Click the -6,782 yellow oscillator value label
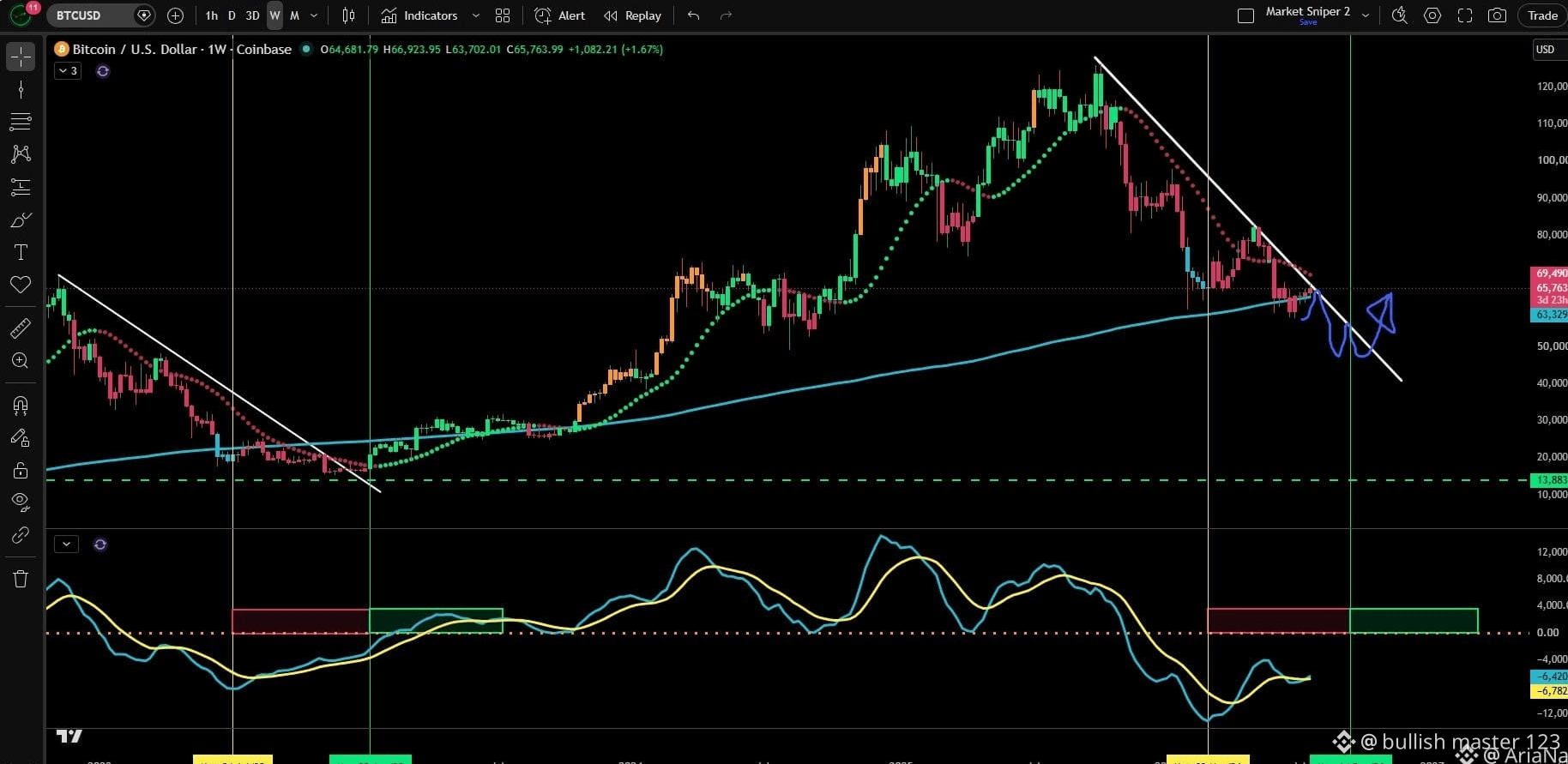The image size is (1568, 764). click(1549, 691)
